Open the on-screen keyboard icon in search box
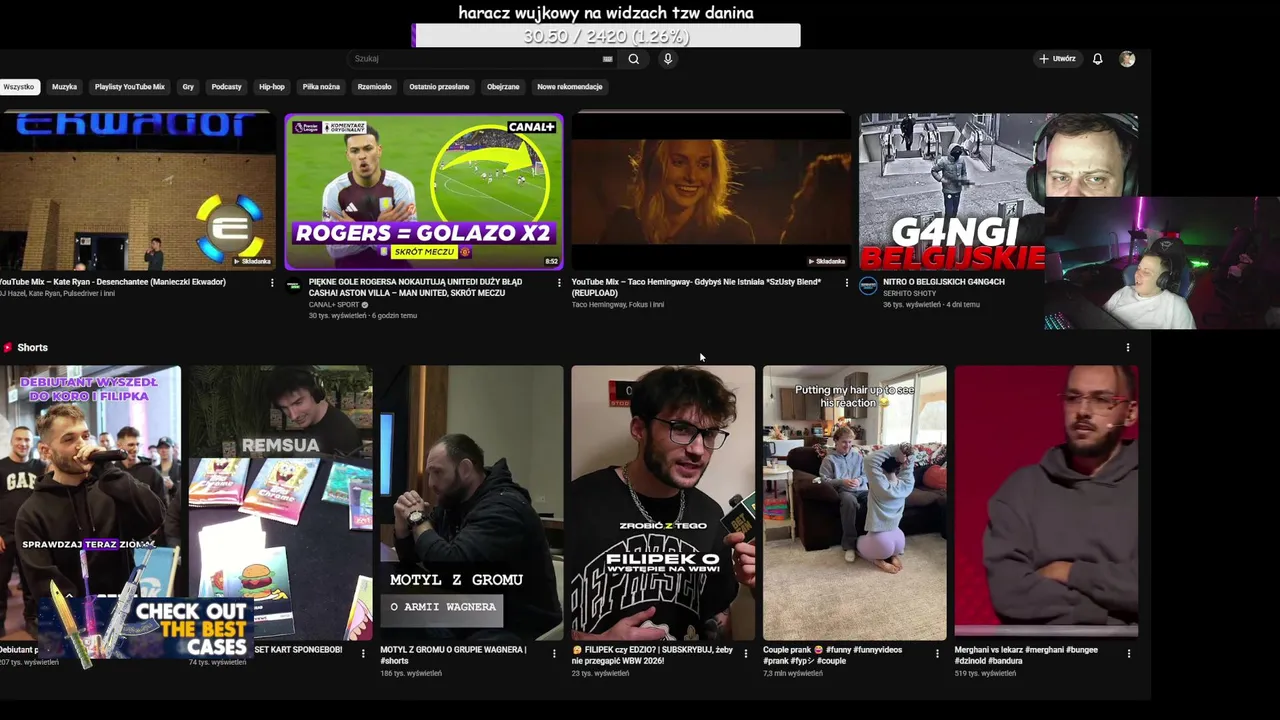The height and width of the screenshot is (720, 1280). [607, 59]
